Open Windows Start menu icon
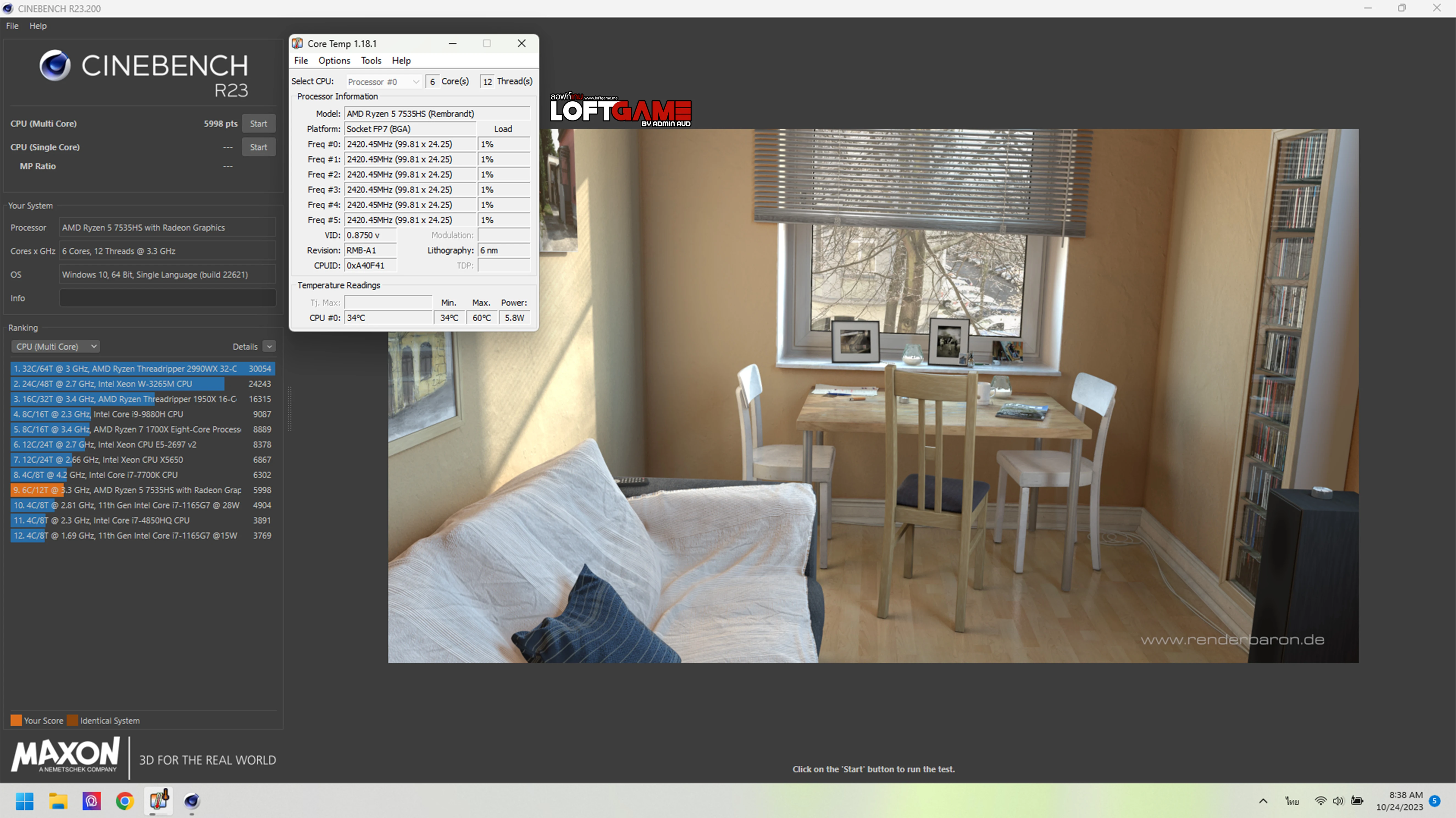 tap(24, 800)
